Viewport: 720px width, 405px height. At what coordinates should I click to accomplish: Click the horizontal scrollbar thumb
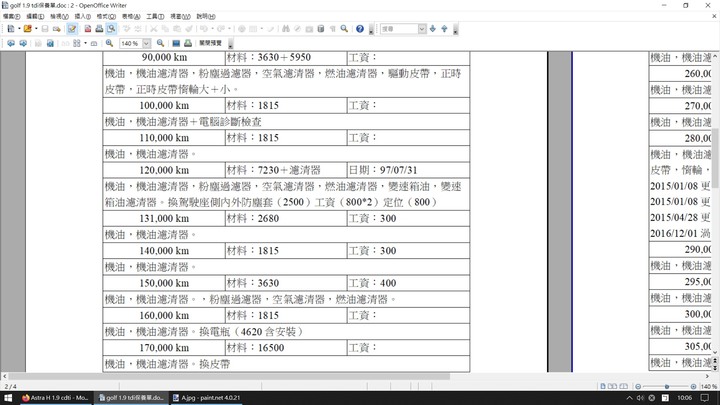229,377
